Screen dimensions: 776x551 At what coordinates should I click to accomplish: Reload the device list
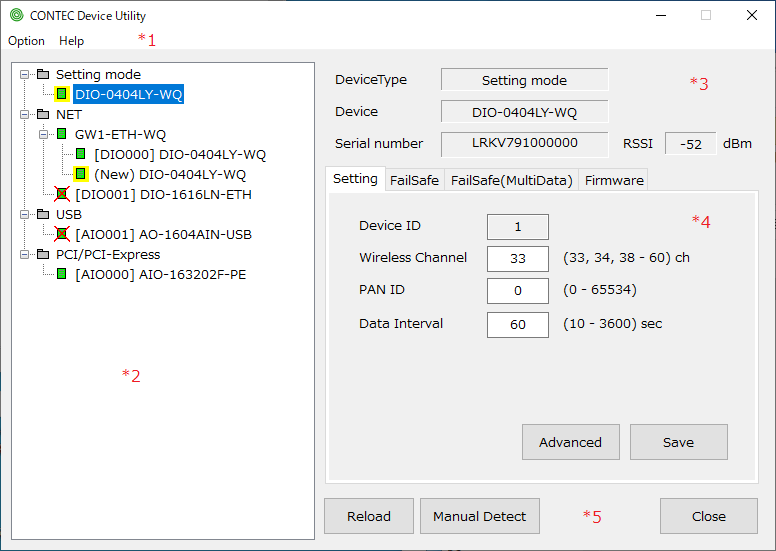coord(369,516)
